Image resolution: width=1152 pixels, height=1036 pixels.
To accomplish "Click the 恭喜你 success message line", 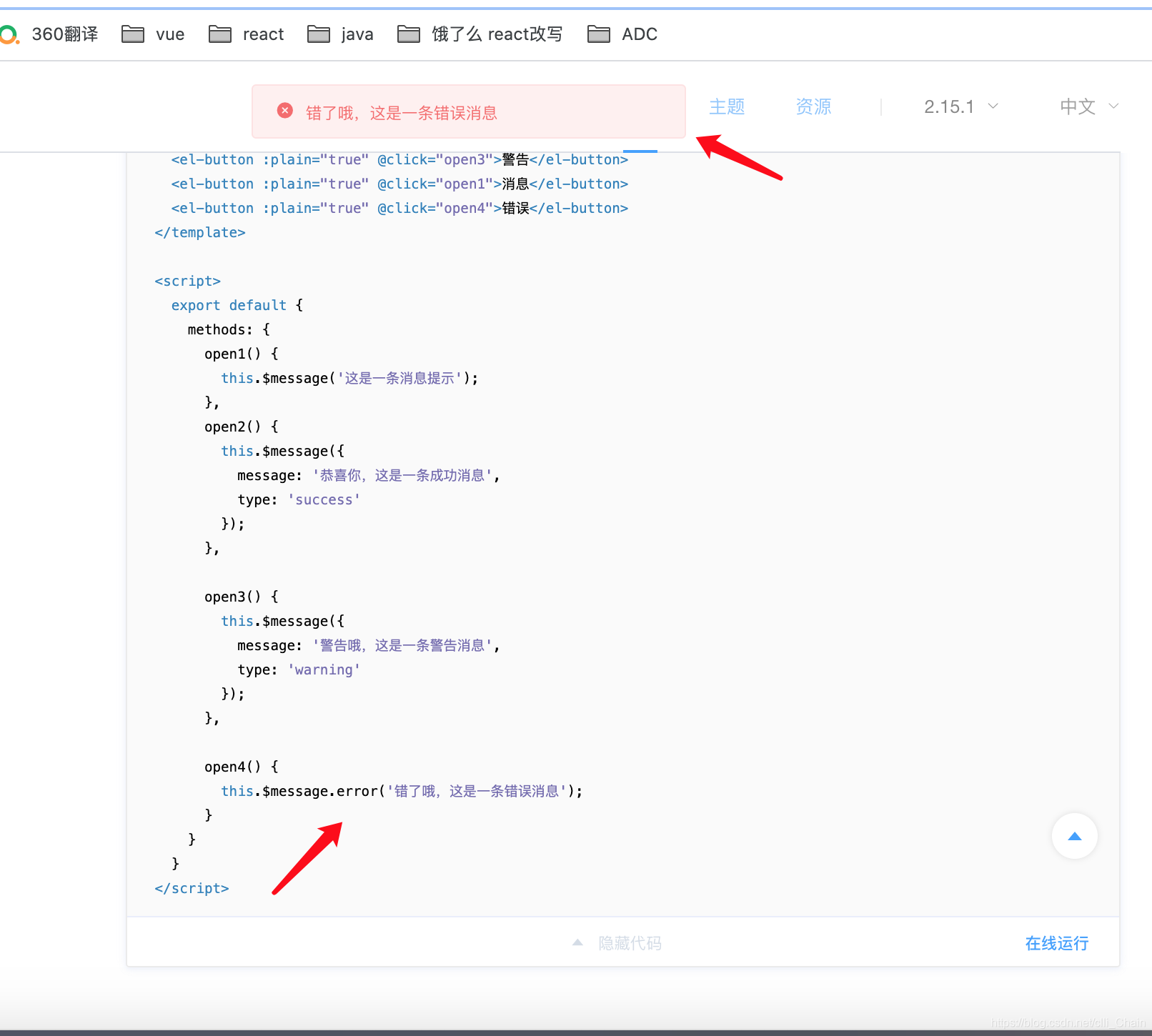I will [x=369, y=476].
